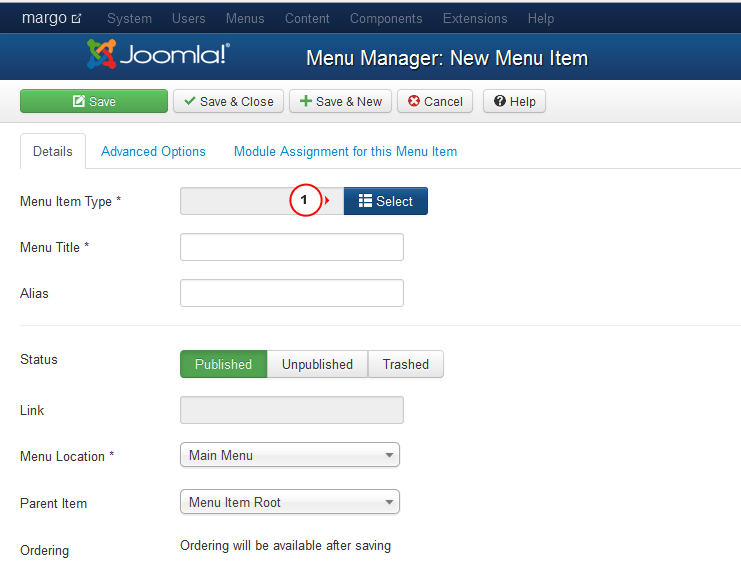Switch to Advanced Options tab
This screenshot has height=566, width=741.
[153, 151]
